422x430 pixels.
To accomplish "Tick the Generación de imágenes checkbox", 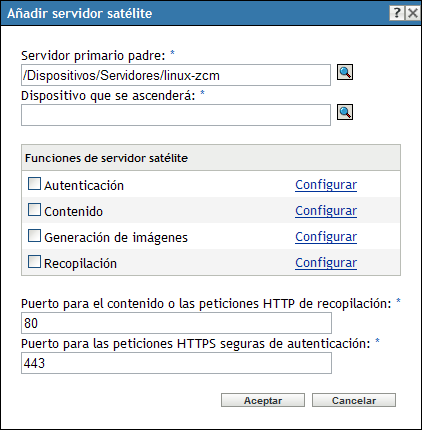I will coord(34,236).
